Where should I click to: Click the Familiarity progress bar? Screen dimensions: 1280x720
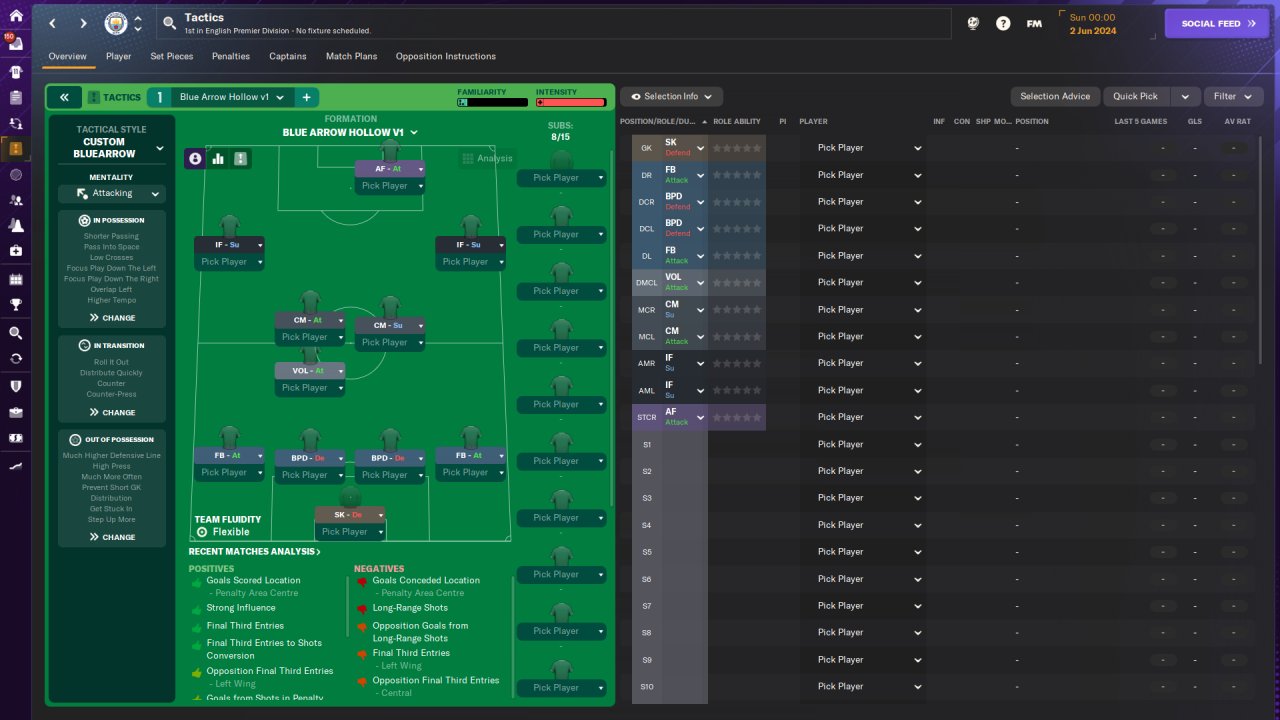click(492, 102)
